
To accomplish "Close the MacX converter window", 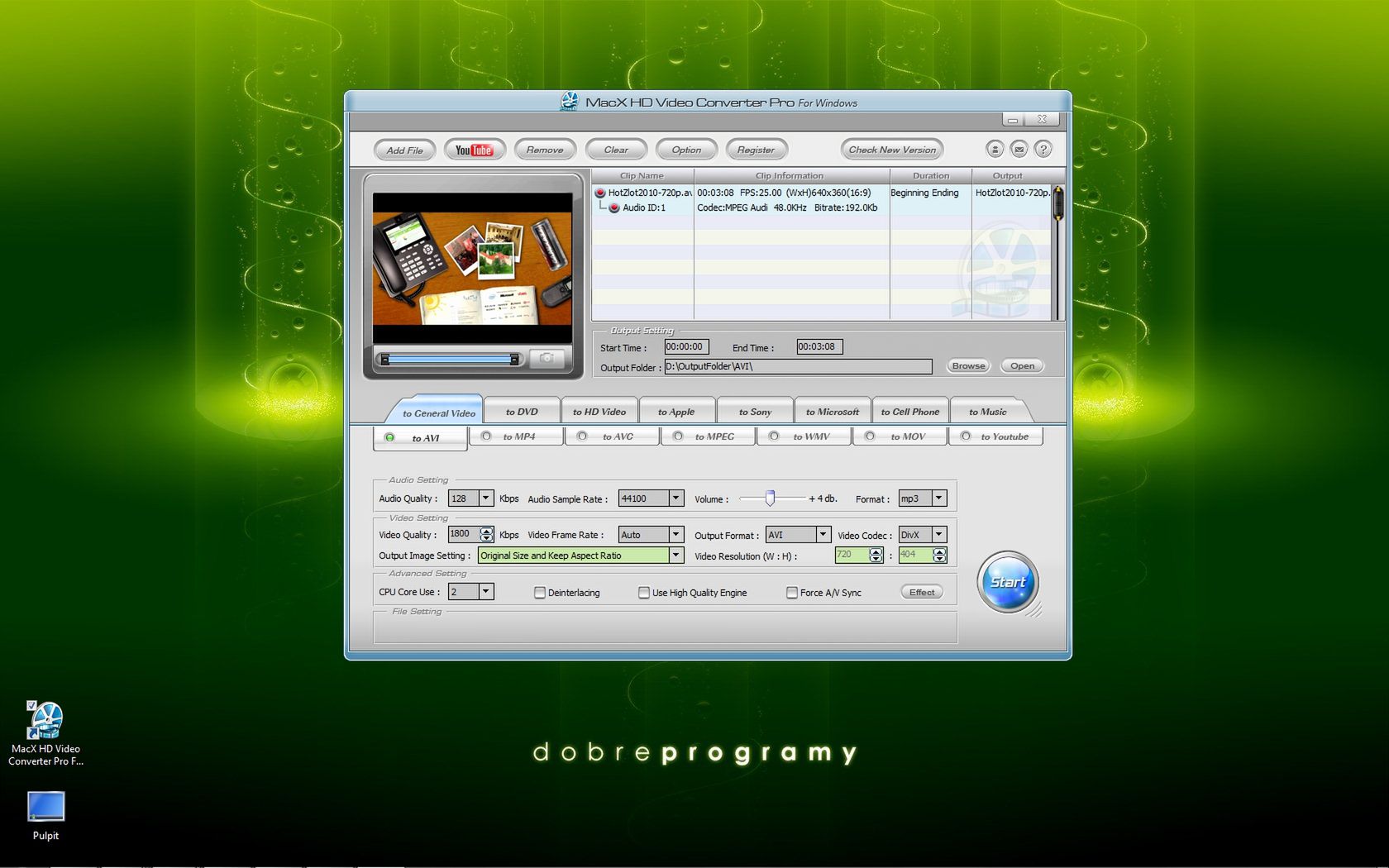I will click(1043, 120).
